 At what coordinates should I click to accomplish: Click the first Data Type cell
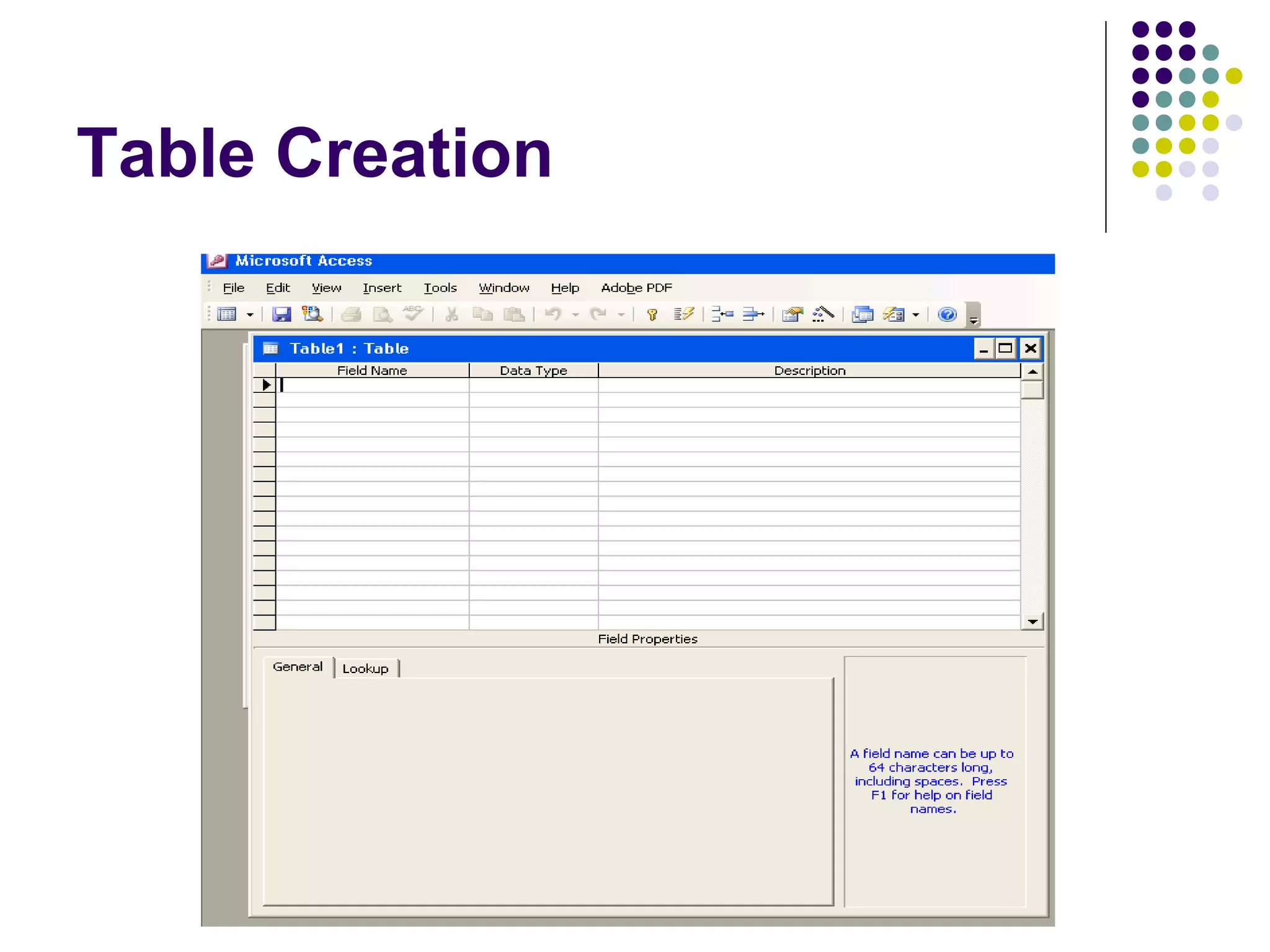click(533, 386)
